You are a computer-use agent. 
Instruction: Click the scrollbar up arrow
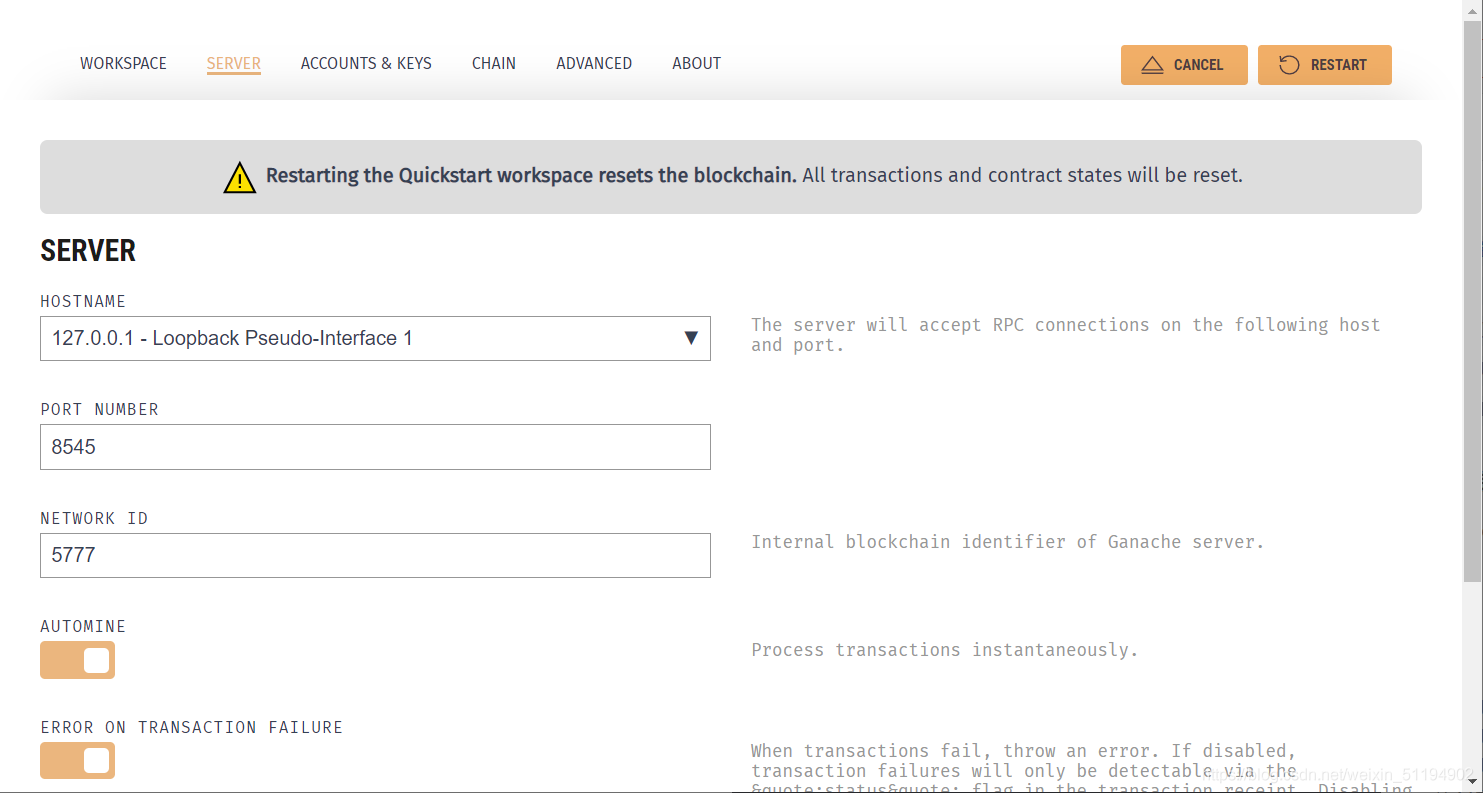[1472, 9]
